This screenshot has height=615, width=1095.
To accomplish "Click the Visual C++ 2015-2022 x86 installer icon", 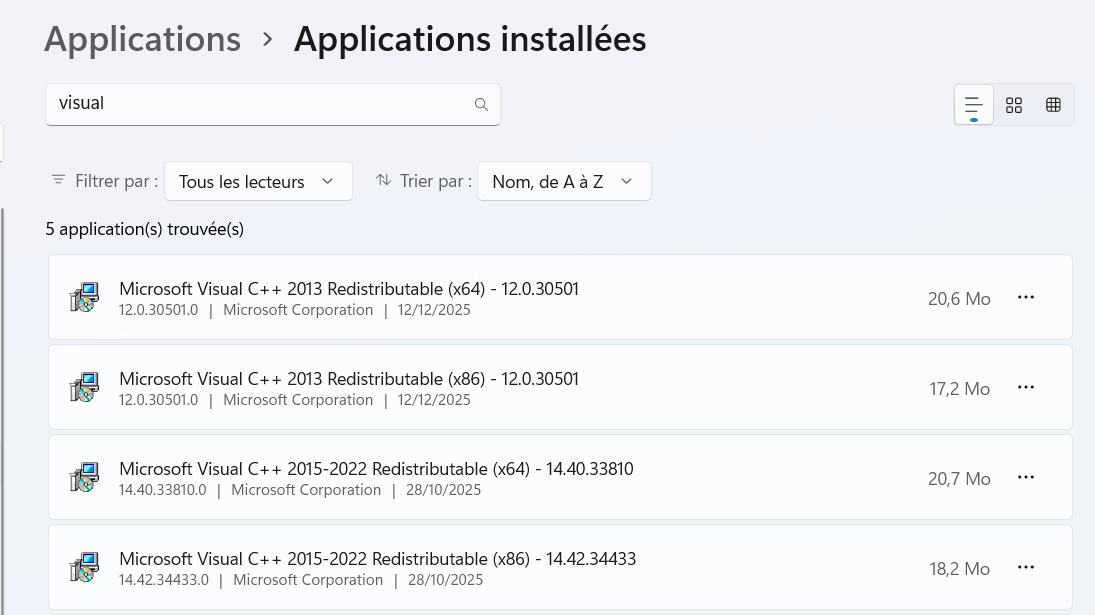I will pyautogui.click(x=85, y=568).
